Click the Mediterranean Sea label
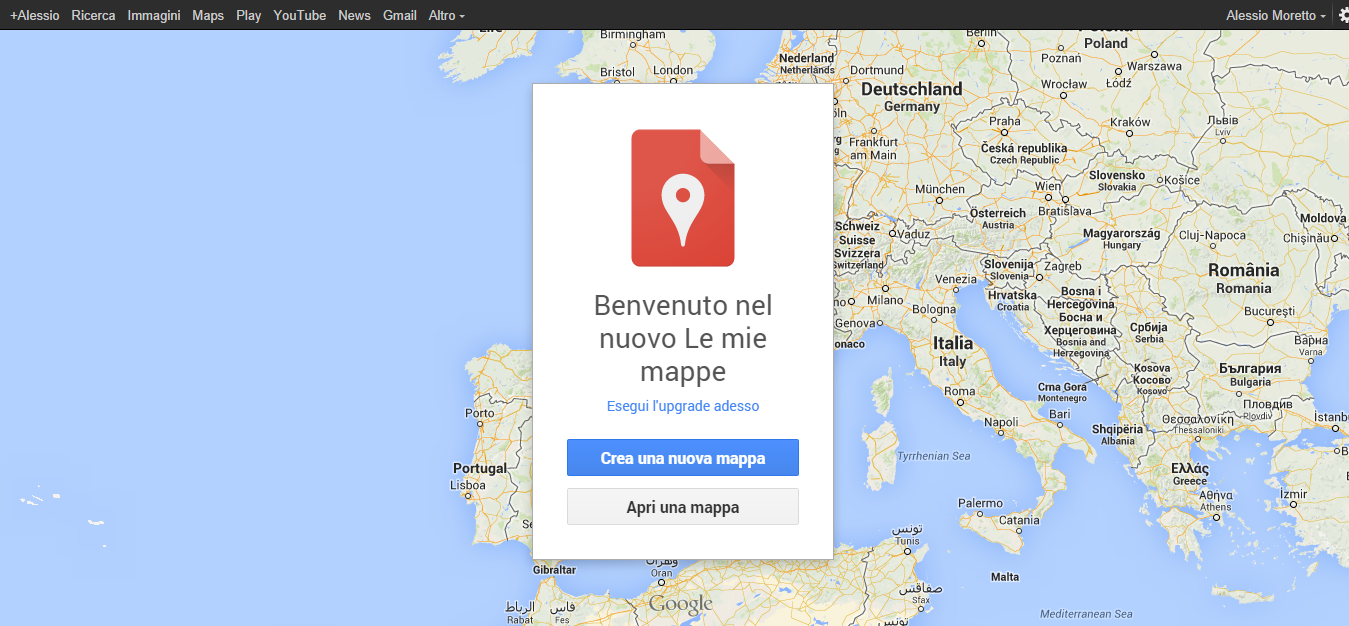 pyautogui.click(x=1086, y=613)
